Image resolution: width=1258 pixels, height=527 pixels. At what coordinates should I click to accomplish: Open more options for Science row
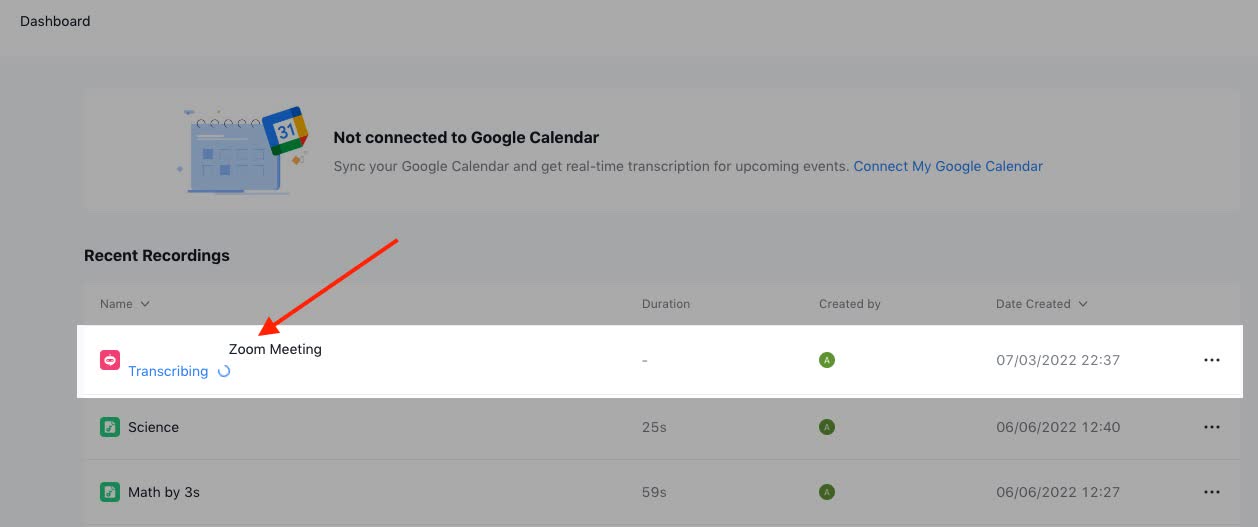click(1212, 427)
